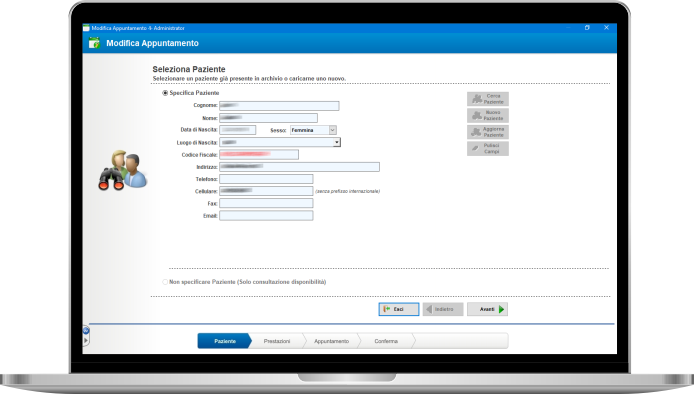Click the Paziente step tab
The image size is (694, 394).
[x=225, y=341]
